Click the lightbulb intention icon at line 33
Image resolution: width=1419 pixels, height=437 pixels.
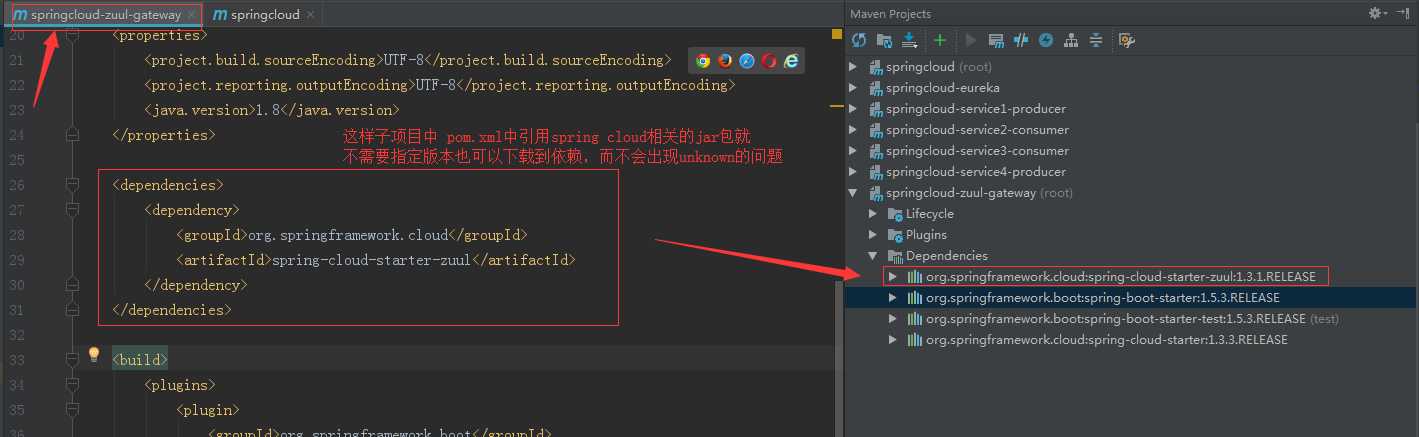tap(94, 354)
